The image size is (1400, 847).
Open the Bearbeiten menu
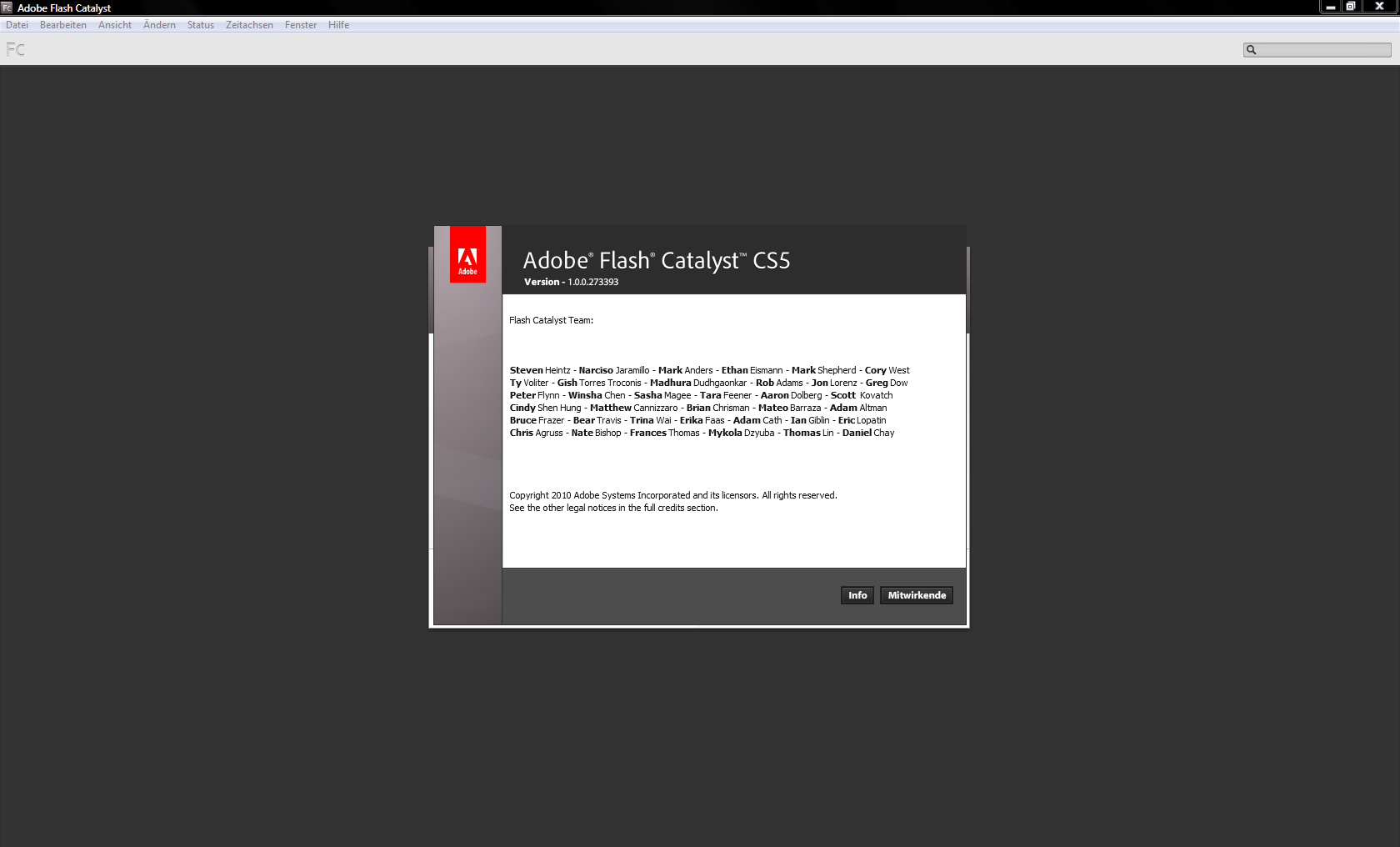(63, 25)
